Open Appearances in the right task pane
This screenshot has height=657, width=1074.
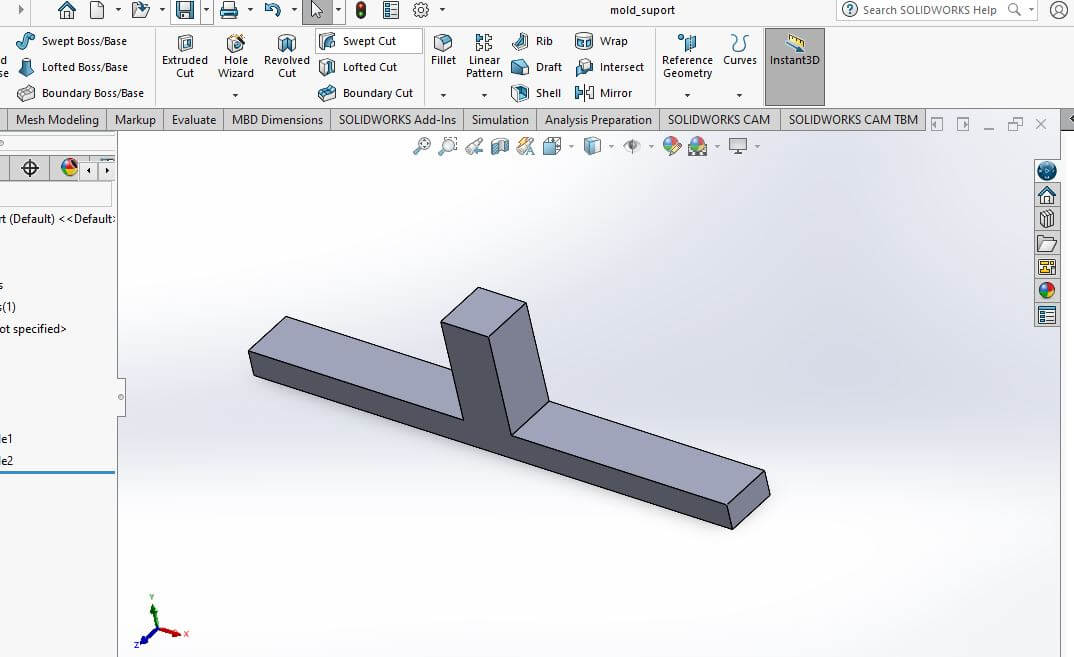(1047, 290)
